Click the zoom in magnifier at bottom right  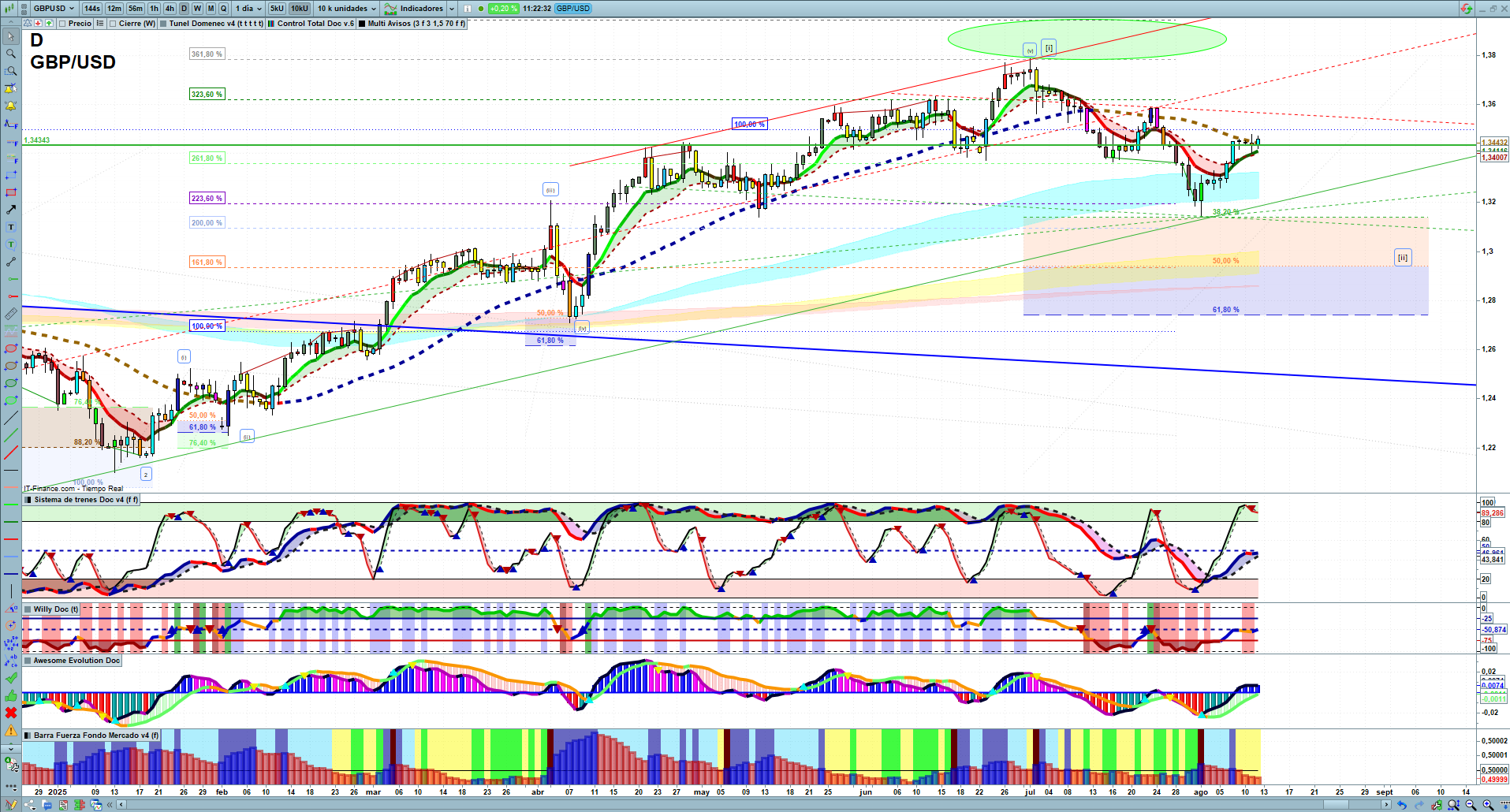[1488, 805]
